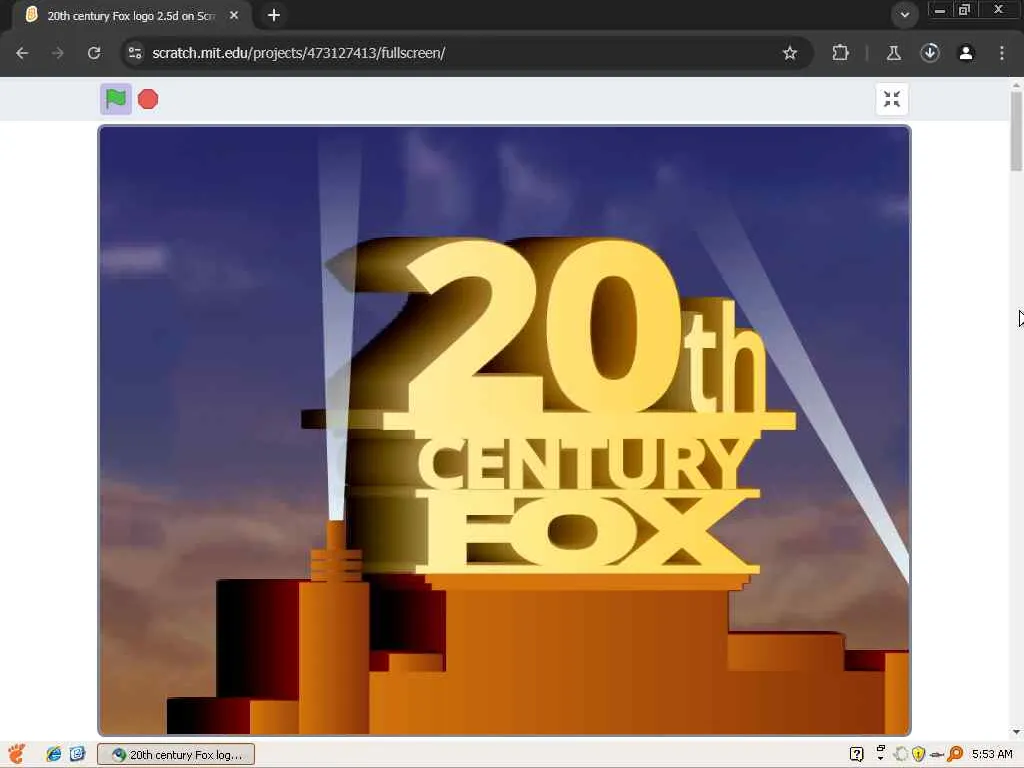Stop the project with the red stop button
Viewport: 1024px width, 768px height.
[x=148, y=99]
